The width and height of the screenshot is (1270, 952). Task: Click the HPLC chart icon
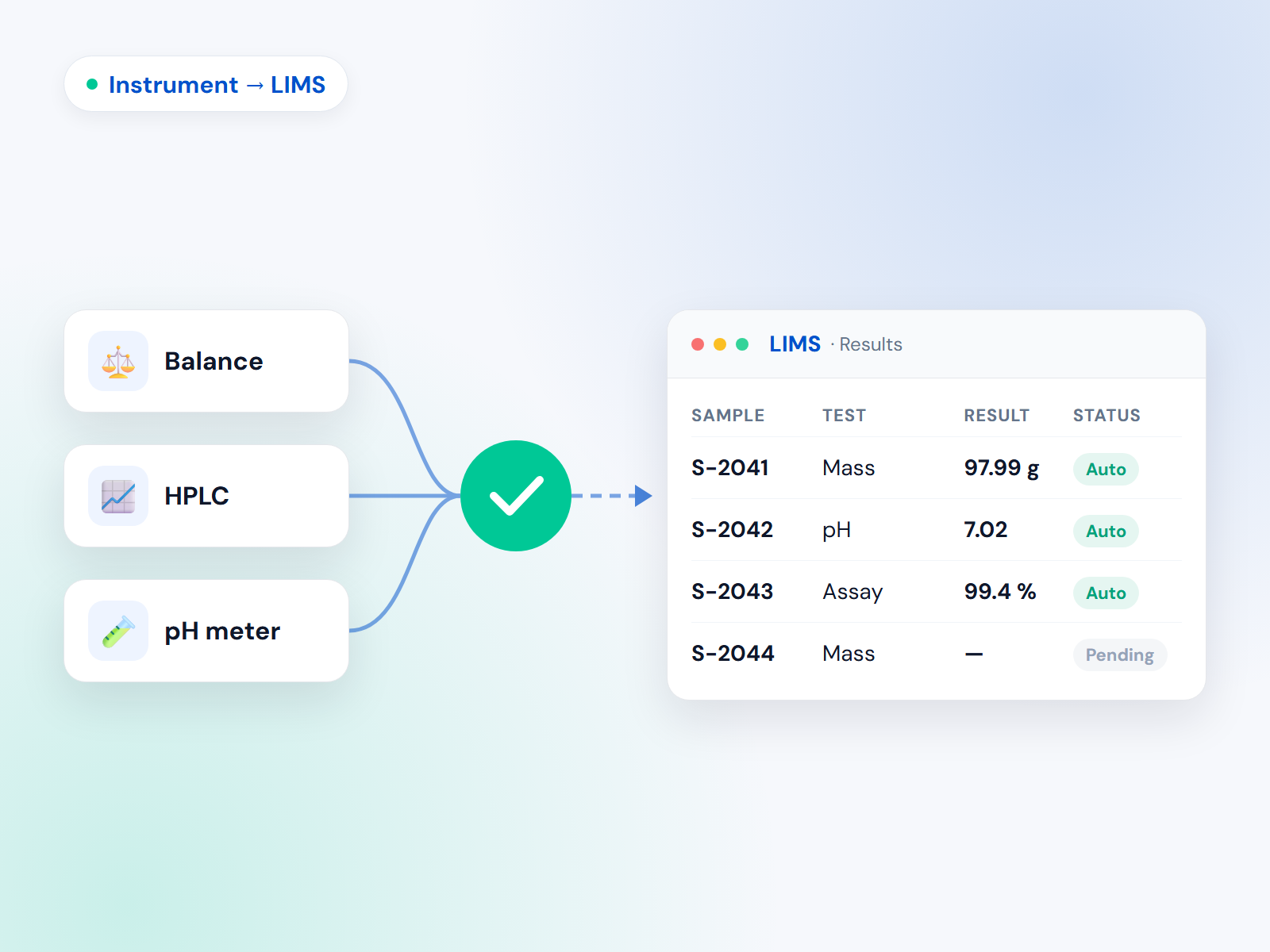[x=118, y=496]
